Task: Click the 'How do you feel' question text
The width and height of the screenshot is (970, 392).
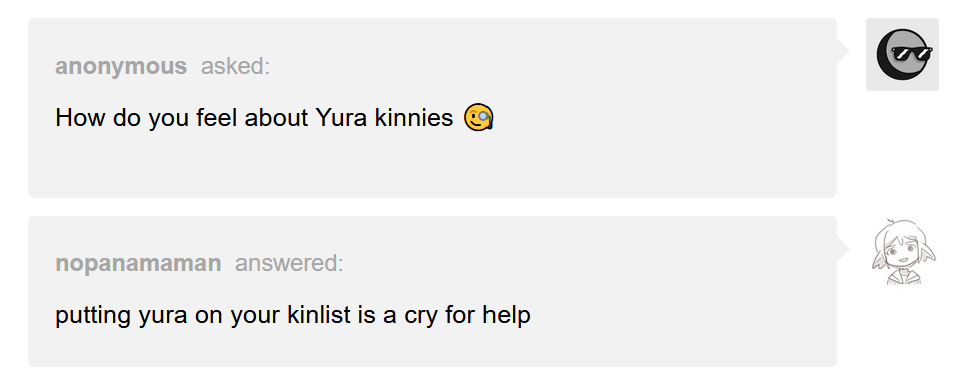Action: click(x=146, y=117)
